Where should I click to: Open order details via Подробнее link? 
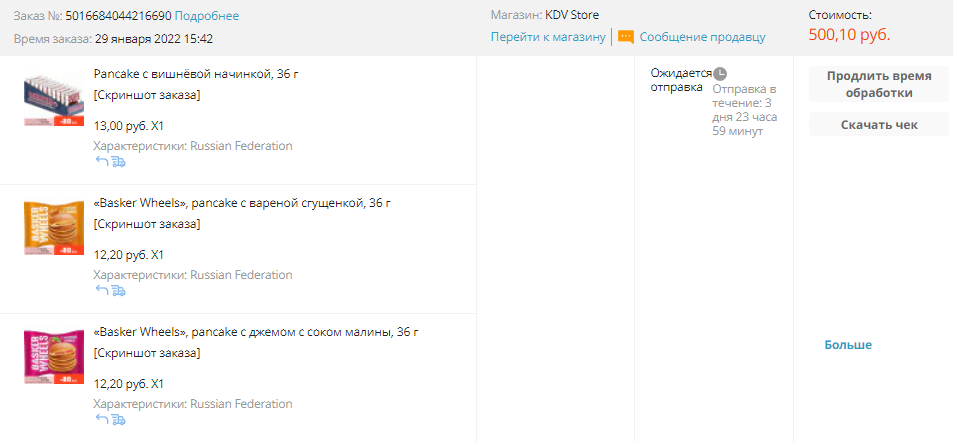coord(207,16)
